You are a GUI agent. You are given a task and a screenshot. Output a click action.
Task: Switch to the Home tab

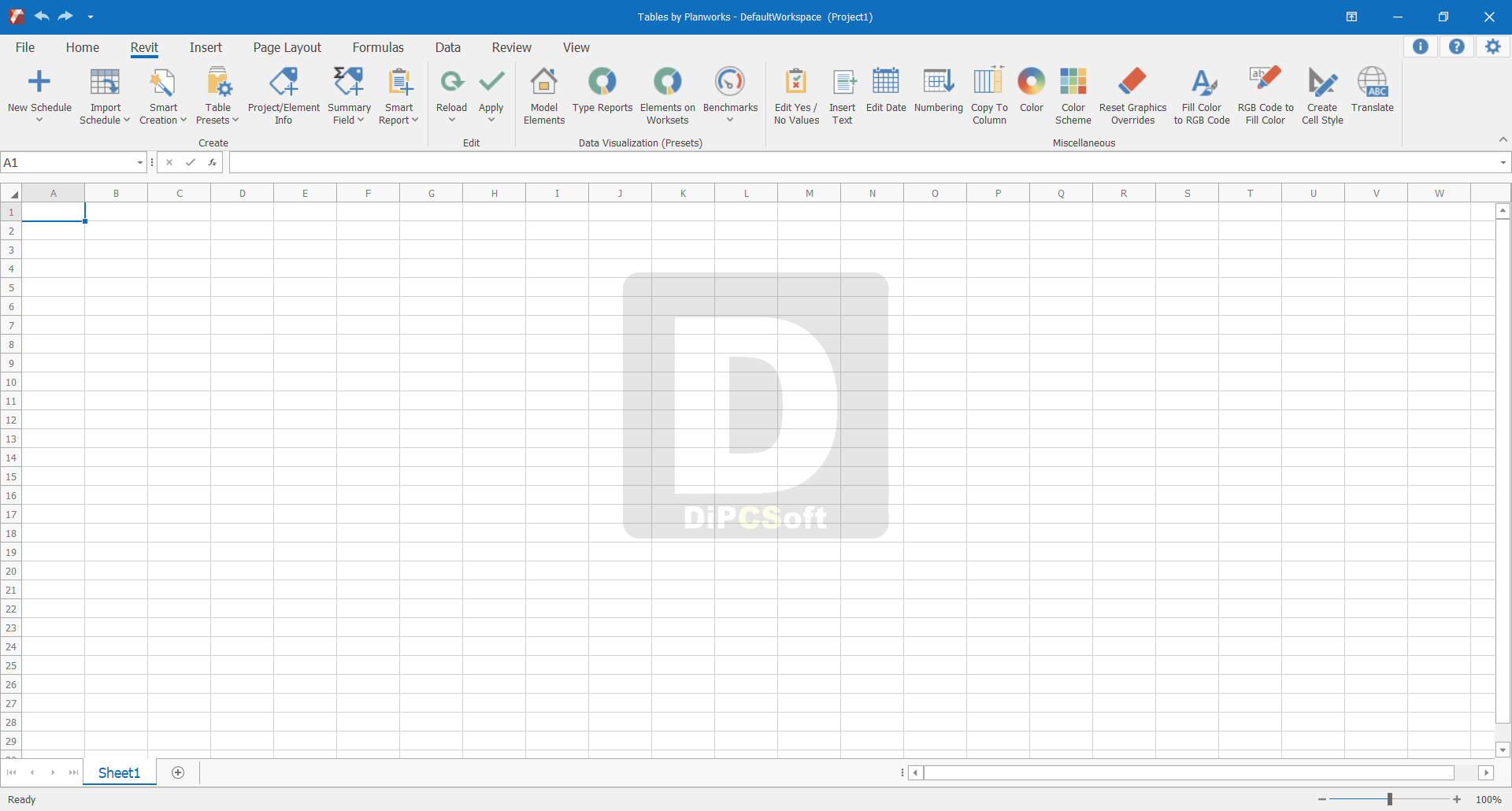(83, 47)
